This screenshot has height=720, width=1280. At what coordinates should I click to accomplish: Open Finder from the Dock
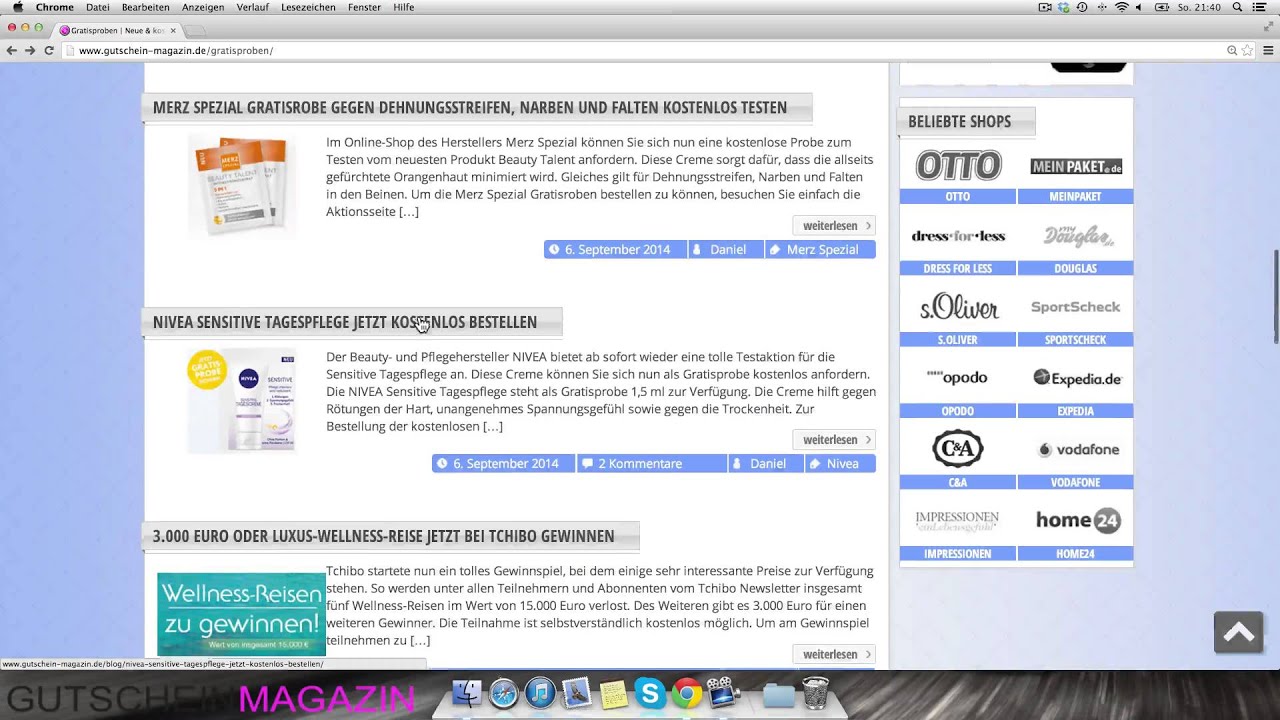point(467,693)
